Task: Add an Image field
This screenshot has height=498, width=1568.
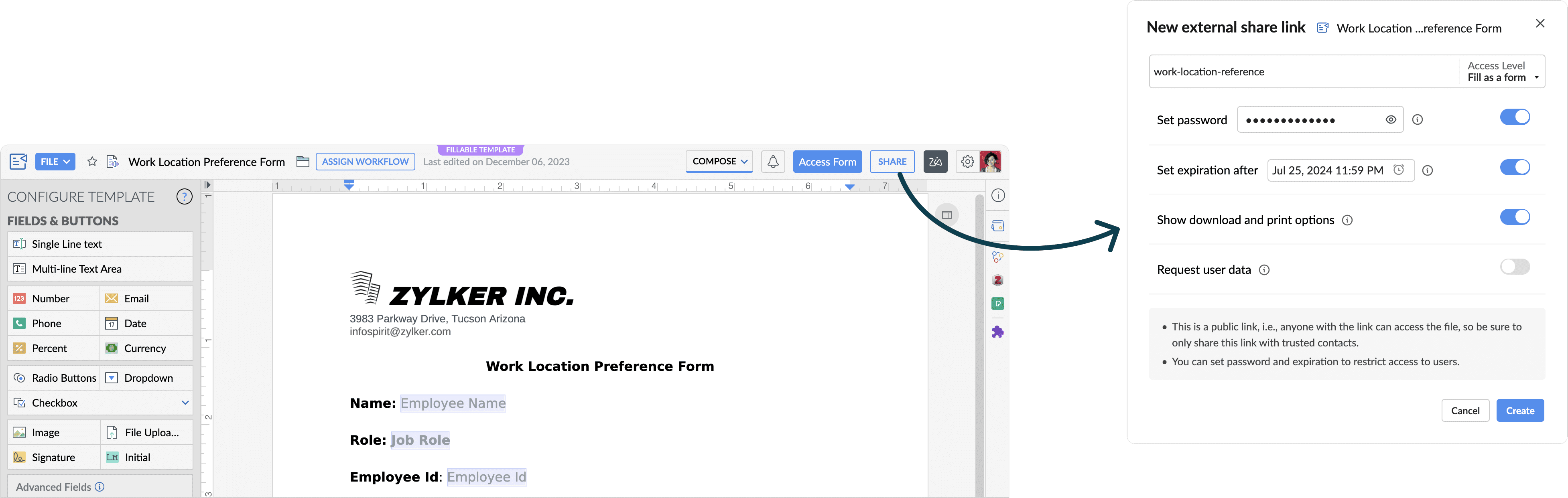Action: pos(54,433)
